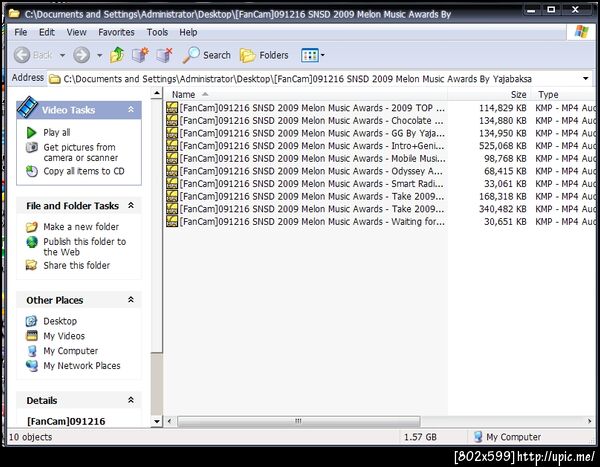600x467 pixels.
Task: Collapse the Video Tasks panel
Action: click(131, 110)
